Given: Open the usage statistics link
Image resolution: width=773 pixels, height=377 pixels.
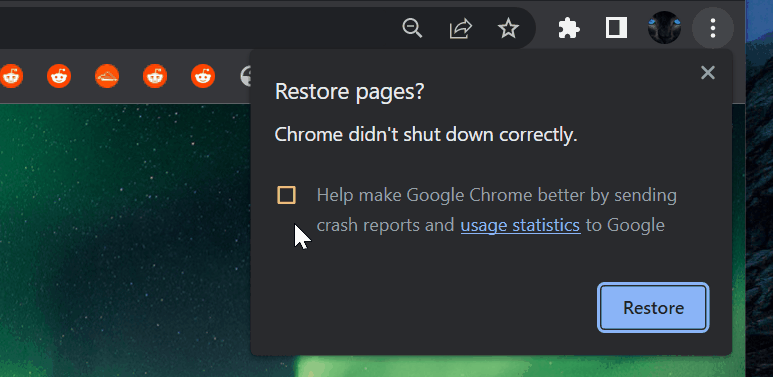Looking at the screenshot, I should pyautogui.click(x=520, y=225).
